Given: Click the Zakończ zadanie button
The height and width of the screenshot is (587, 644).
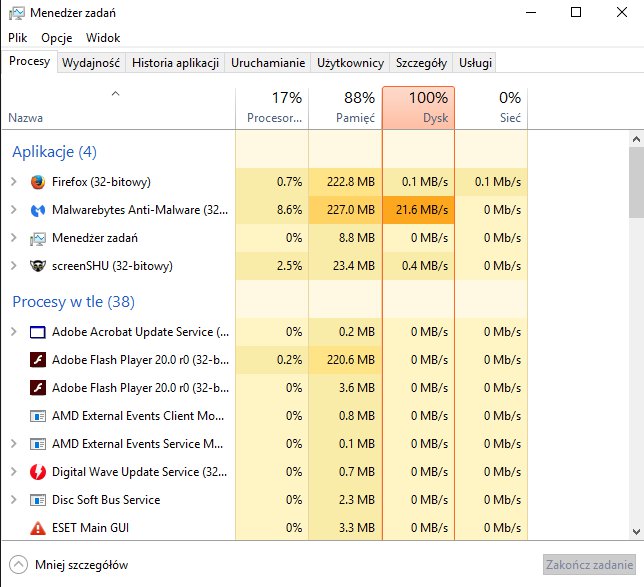Looking at the screenshot, I should pos(589,565).
